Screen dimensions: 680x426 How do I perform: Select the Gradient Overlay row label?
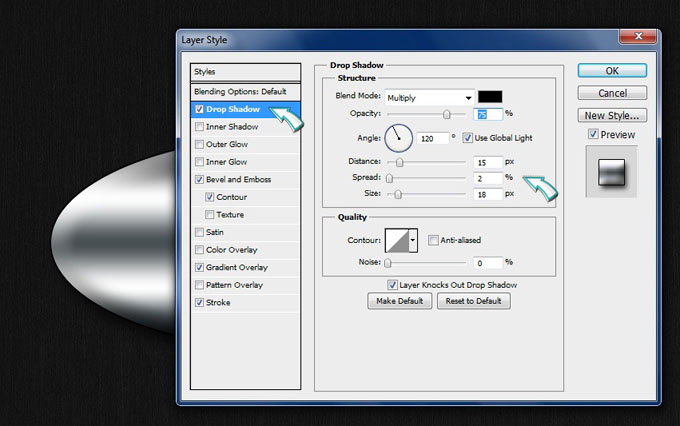coord(237,267)
